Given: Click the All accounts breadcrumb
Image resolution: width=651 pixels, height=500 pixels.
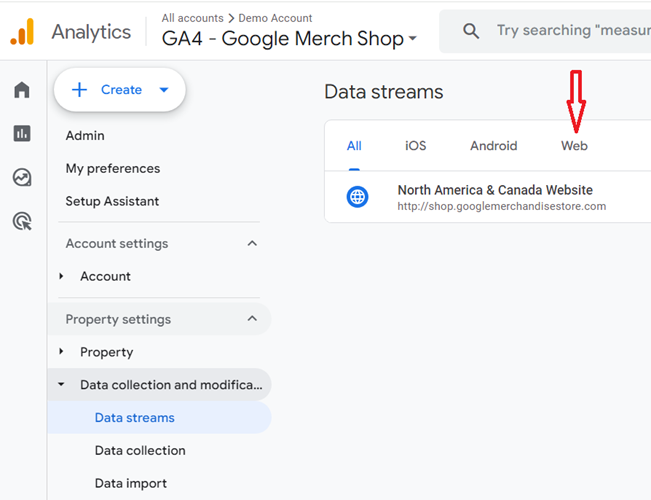Looking at the screenshot, I should 193,18.
